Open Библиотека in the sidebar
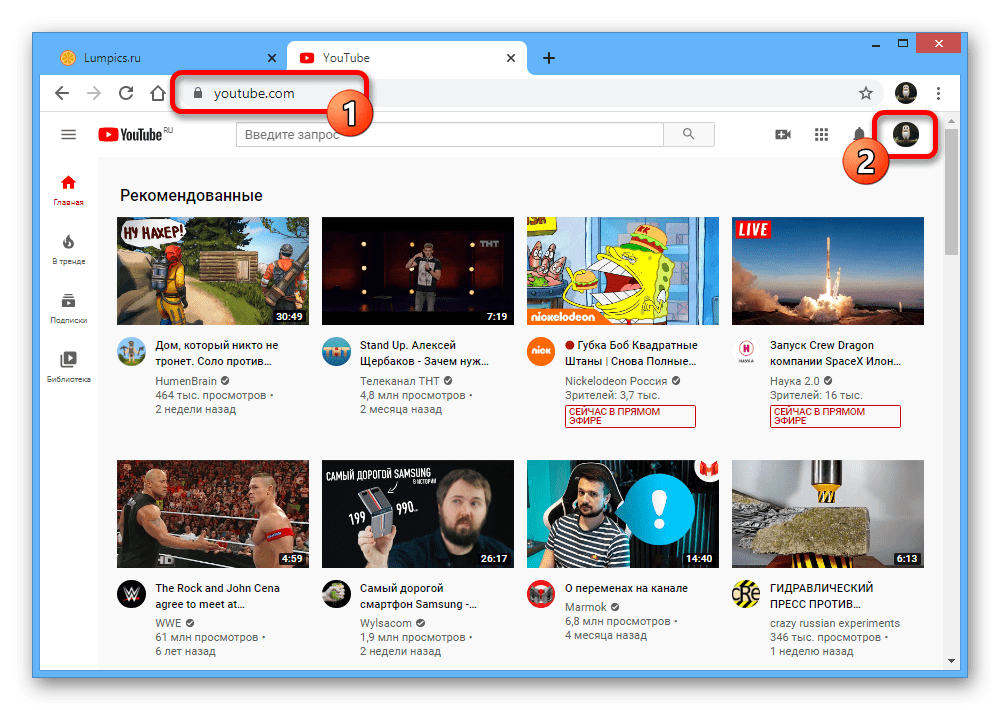The height and width of the screenshot is (710, 1000). coord(68,367)
